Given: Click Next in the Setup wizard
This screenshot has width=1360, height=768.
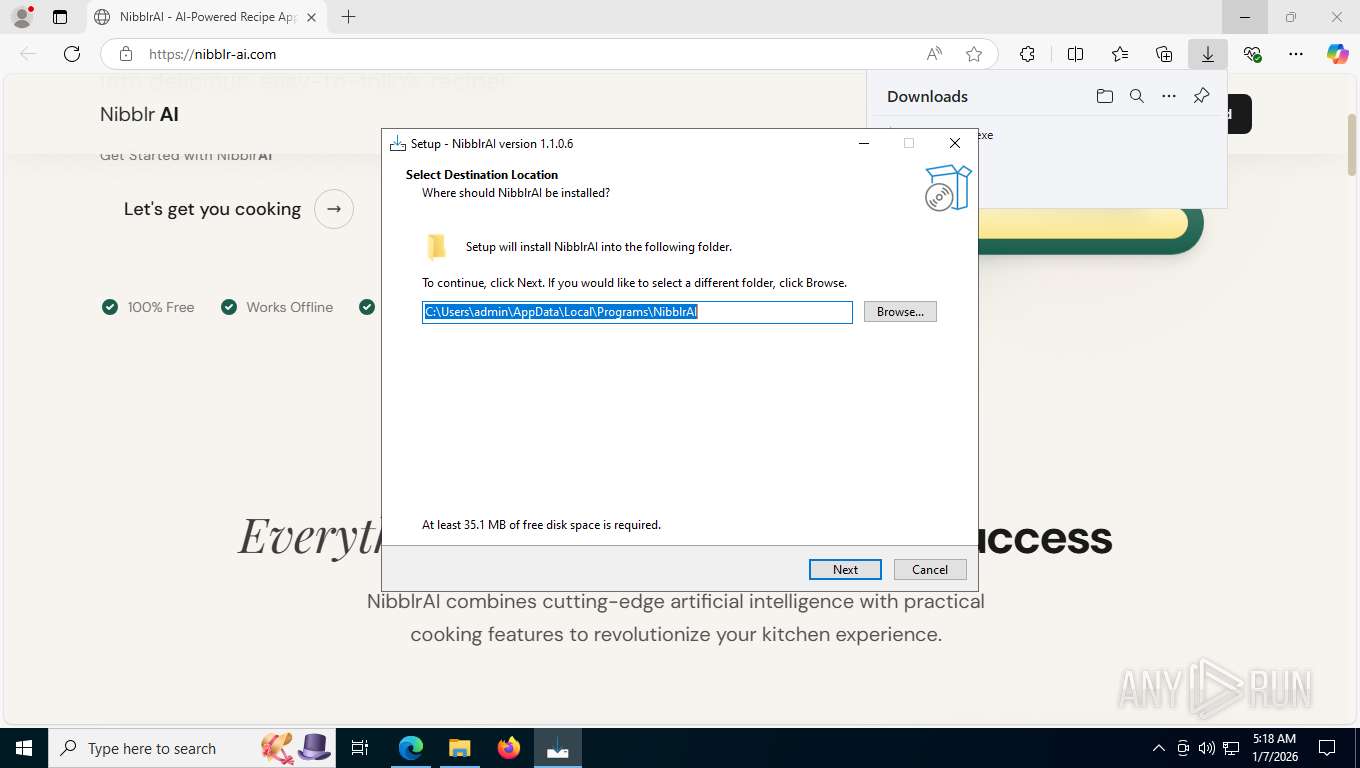Looking at the screenshot, I should [845, 569].
